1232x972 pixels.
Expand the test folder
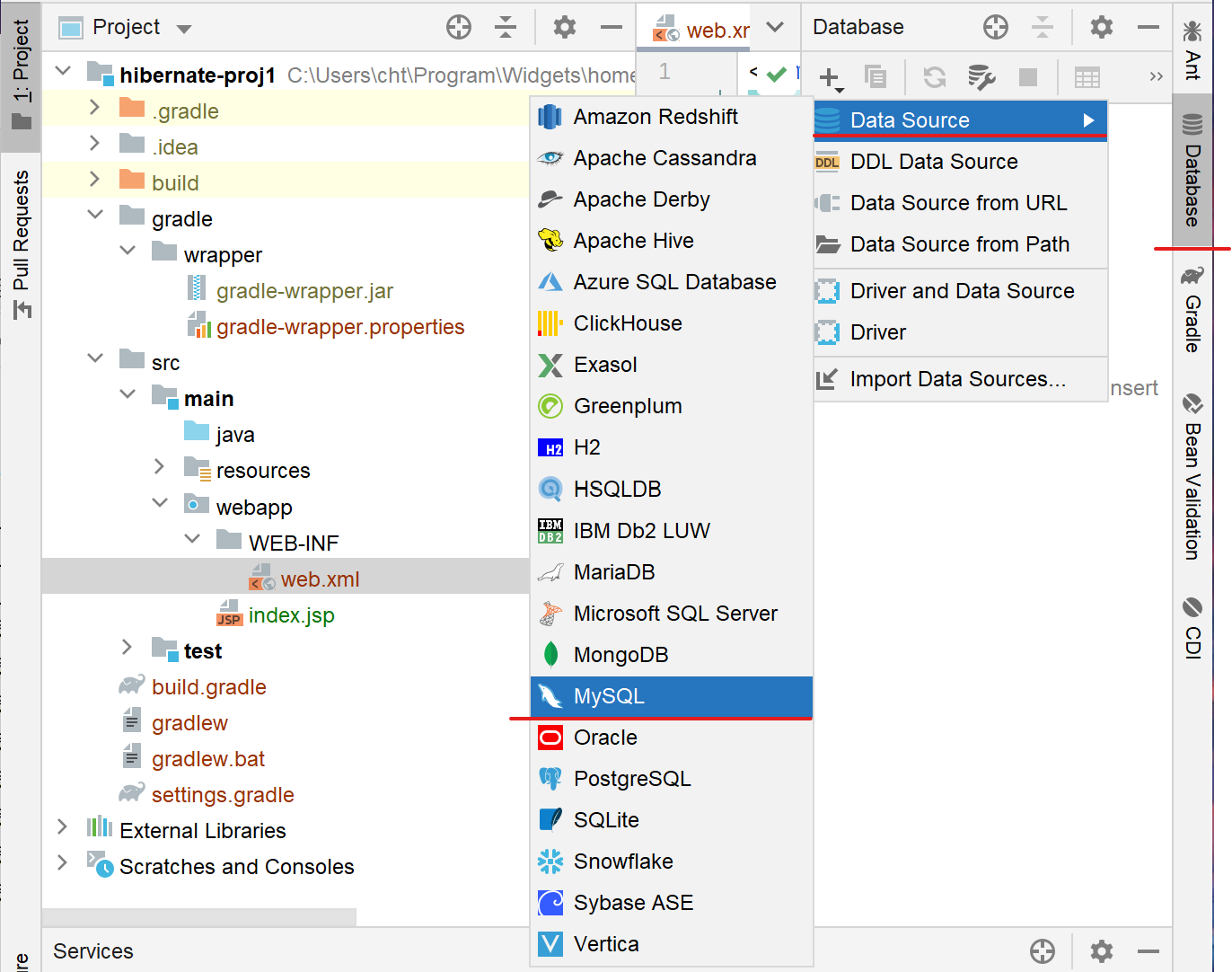coord(128,646)
